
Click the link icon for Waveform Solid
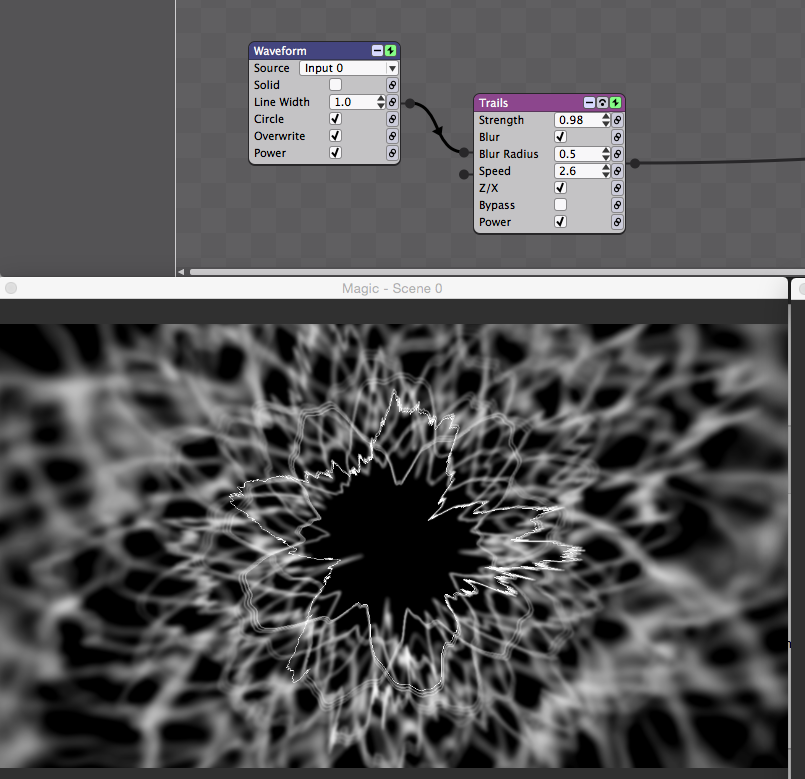392,85
